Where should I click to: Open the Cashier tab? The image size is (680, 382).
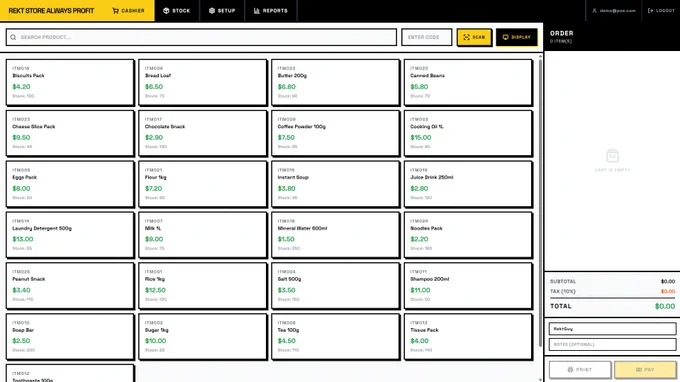pyautogui.click(x=128, y=11)
